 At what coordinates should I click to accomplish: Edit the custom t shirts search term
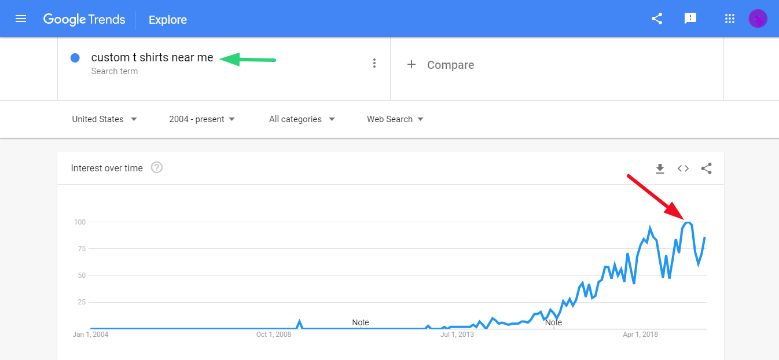pyautogui.click(x=152, y=58)
